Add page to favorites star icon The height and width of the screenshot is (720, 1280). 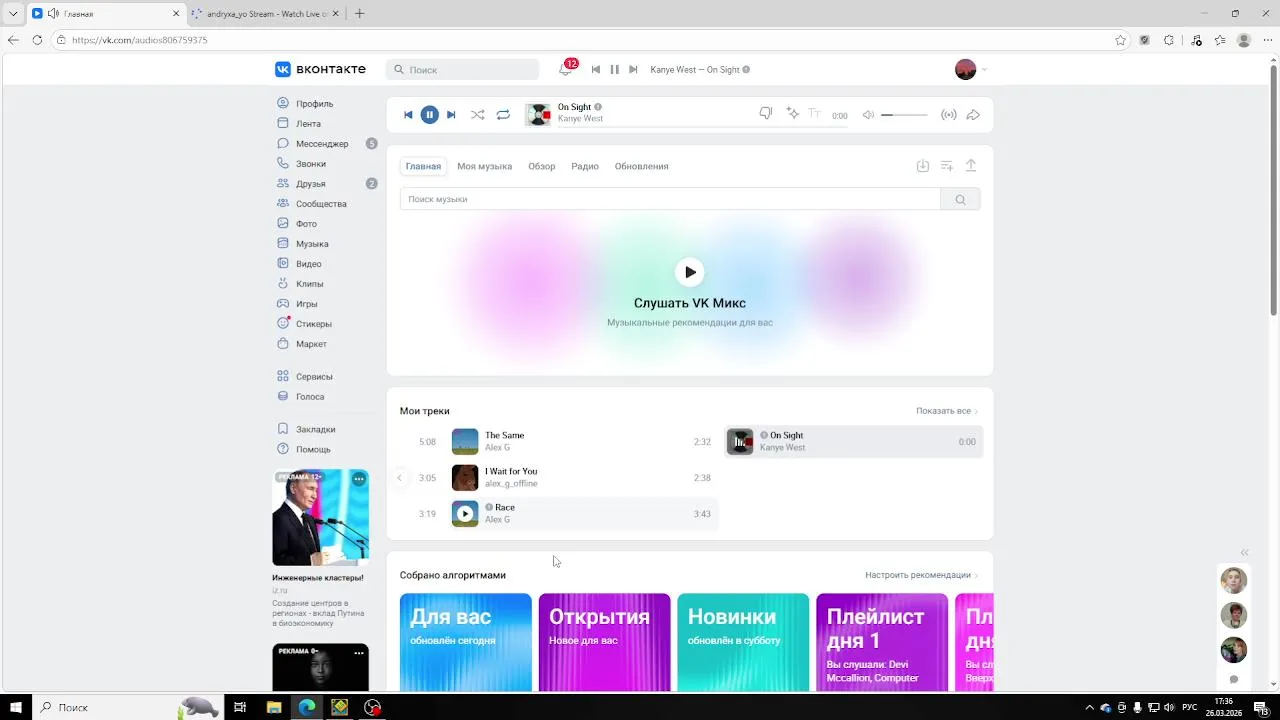(1120, 40)
